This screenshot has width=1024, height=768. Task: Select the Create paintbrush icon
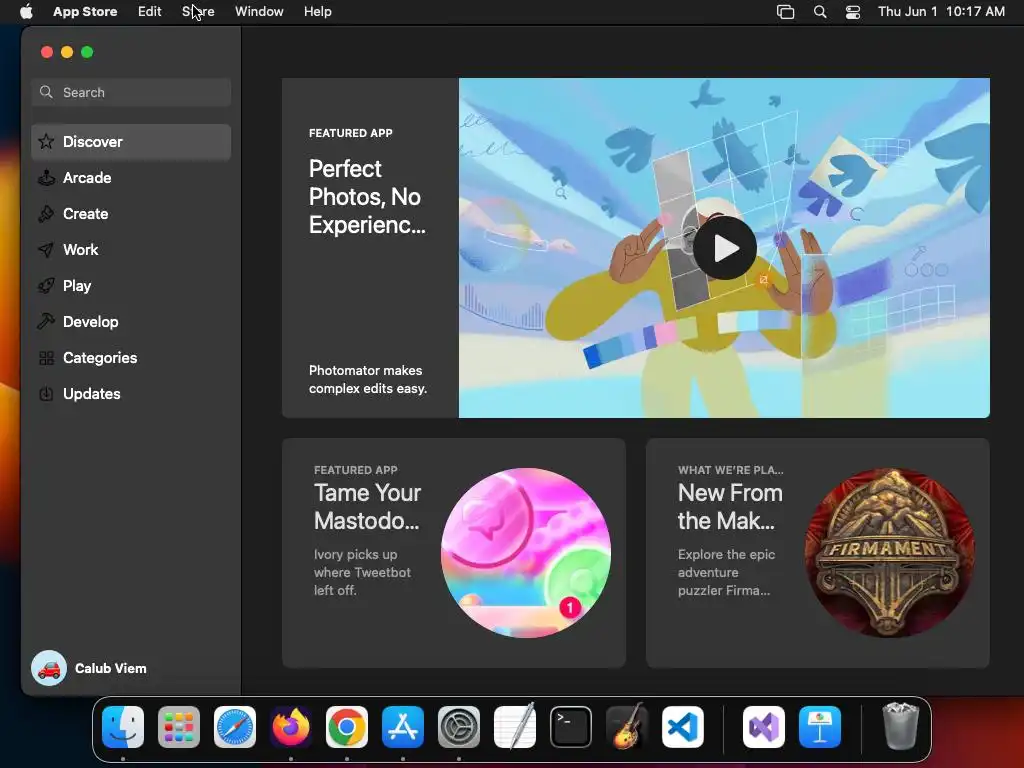pyautogui.click(x=46, y=214)
